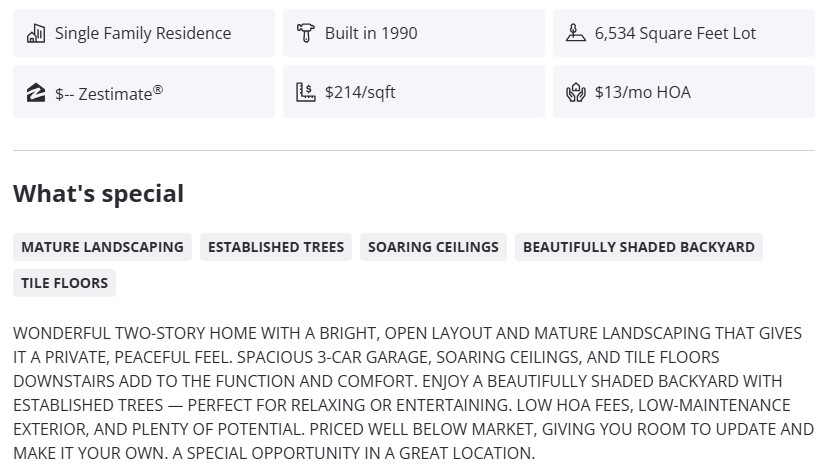The width and height of the screenshot is (835, 474).
Task: Click the 6,534 Square Feet Lot text
Action: (x=675, y=33)
